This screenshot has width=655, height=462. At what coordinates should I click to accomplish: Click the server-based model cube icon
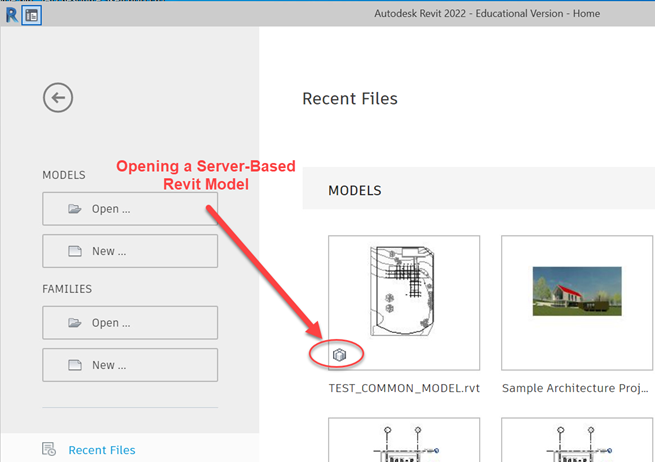tap(339, 355)
